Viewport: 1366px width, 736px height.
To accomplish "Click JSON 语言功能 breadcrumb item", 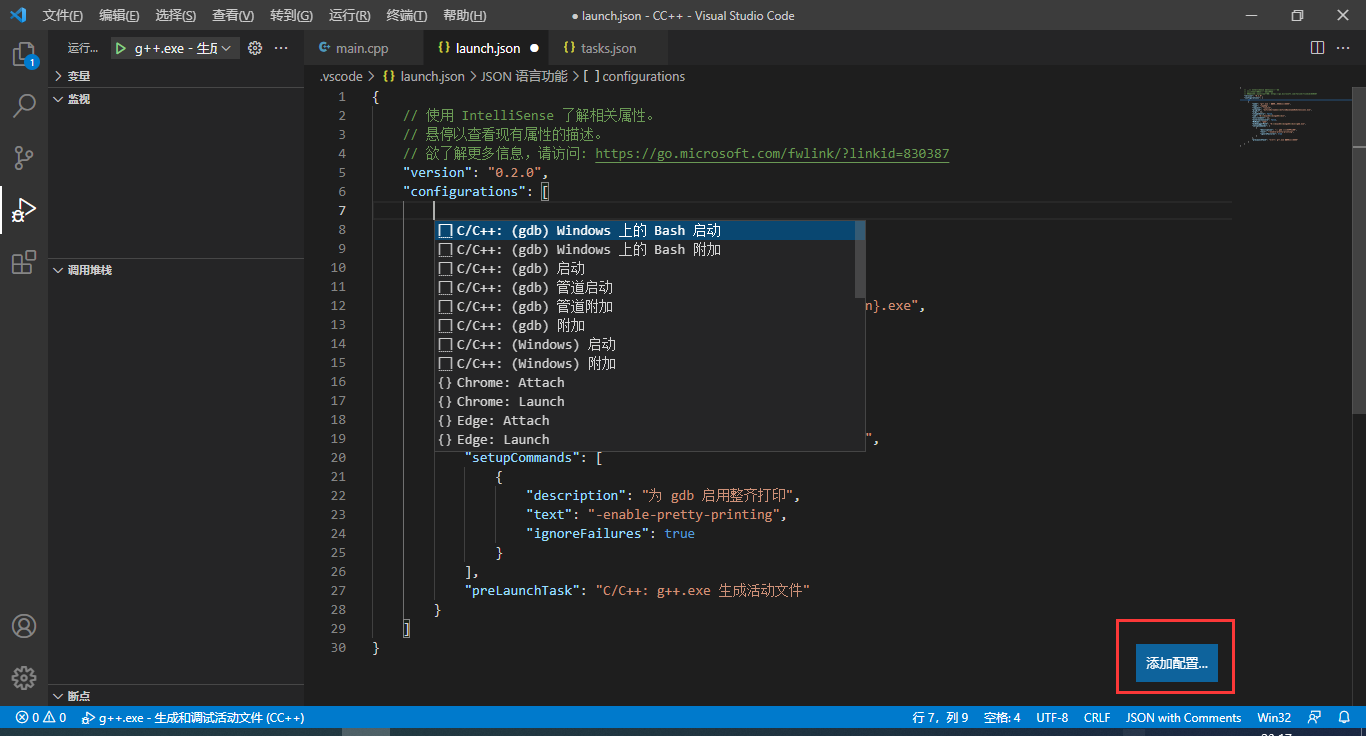I will [x=524, y=76].
